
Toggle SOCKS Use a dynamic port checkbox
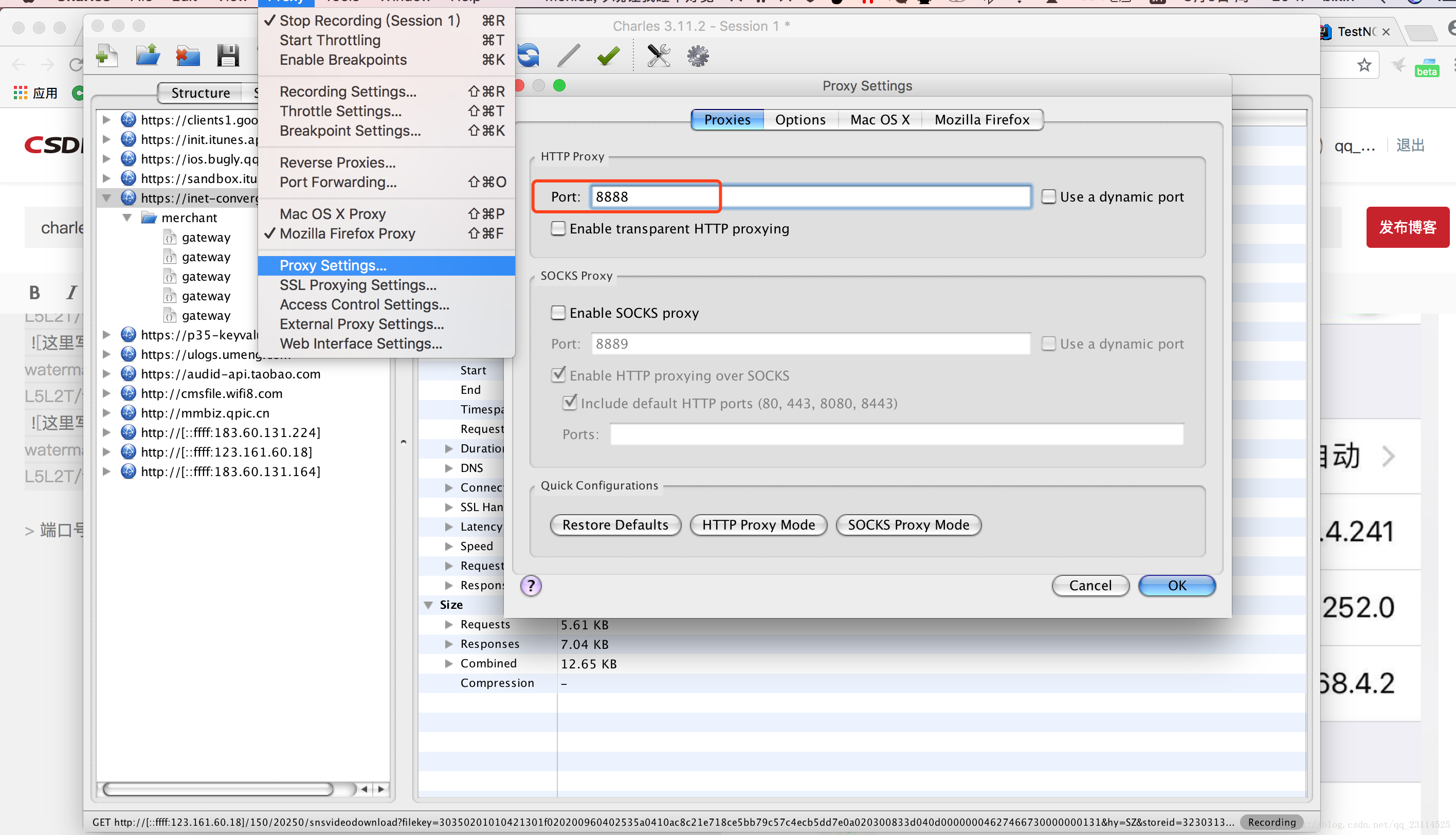tap(1048, 343)
